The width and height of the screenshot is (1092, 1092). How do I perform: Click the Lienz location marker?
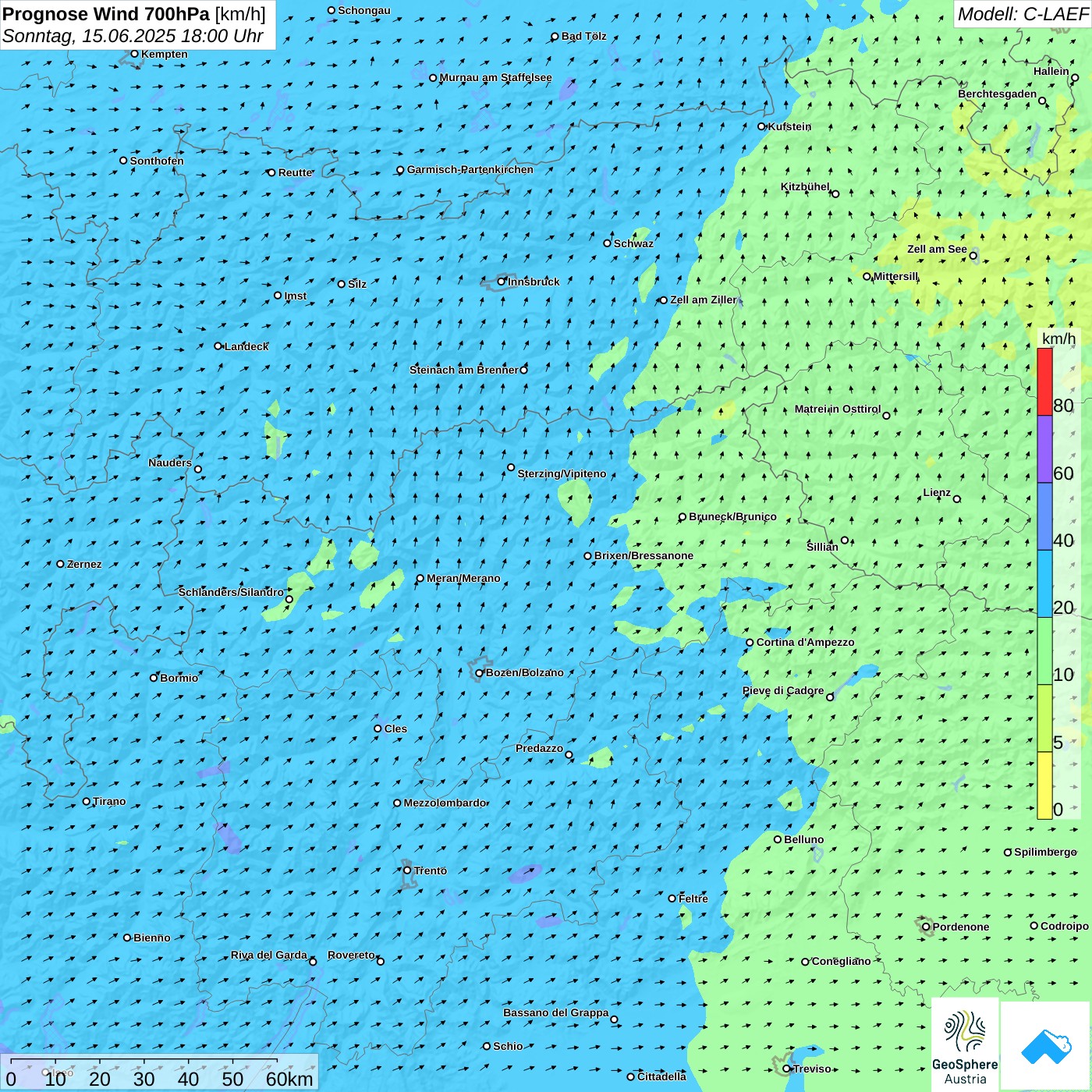[x=957, y=499]
